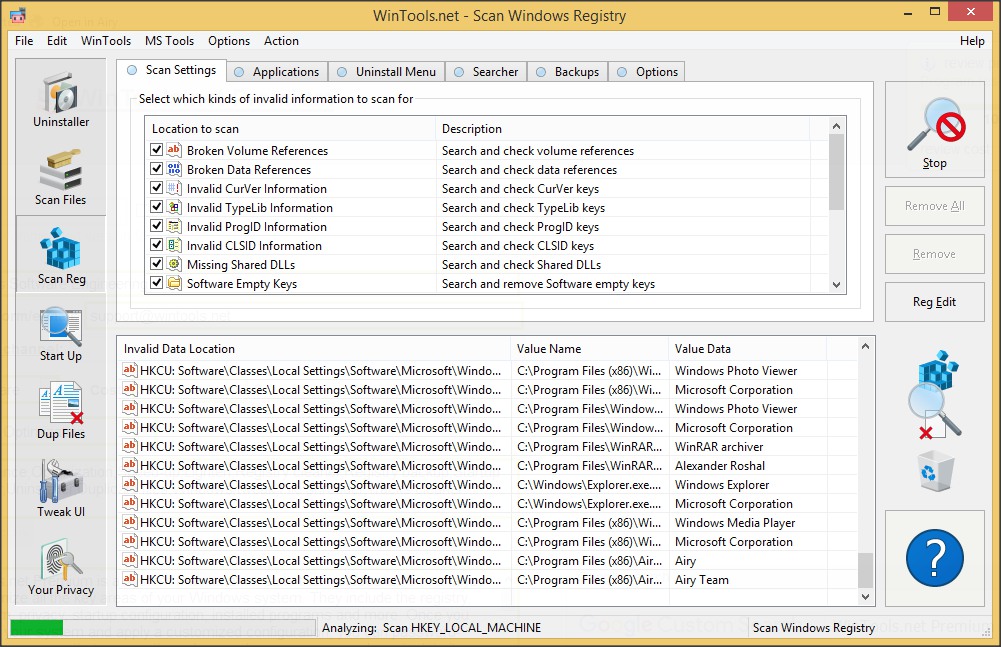This screenshot has width=1001, height=647.
Task: Select the Scan Reg sidebar tool
Action: 61,255
